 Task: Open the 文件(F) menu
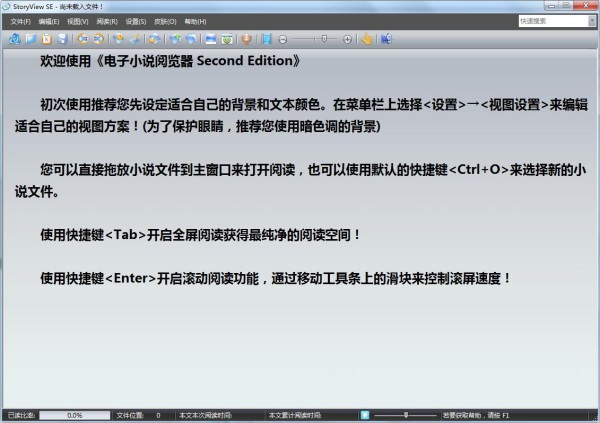[x=20, y=21]
